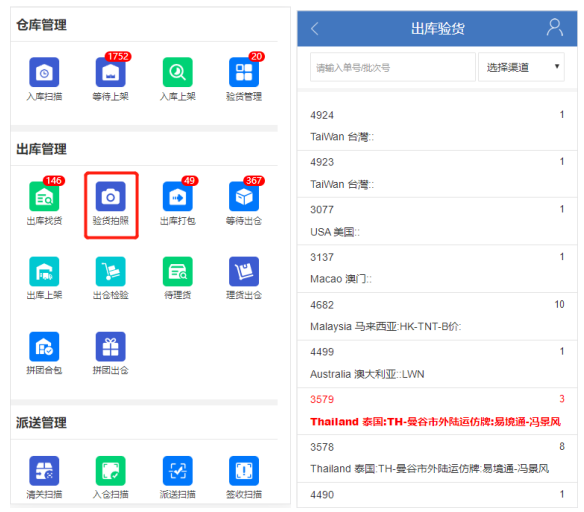Select batch 4682 Malaysia HK-TNT row

click(437, 316)
